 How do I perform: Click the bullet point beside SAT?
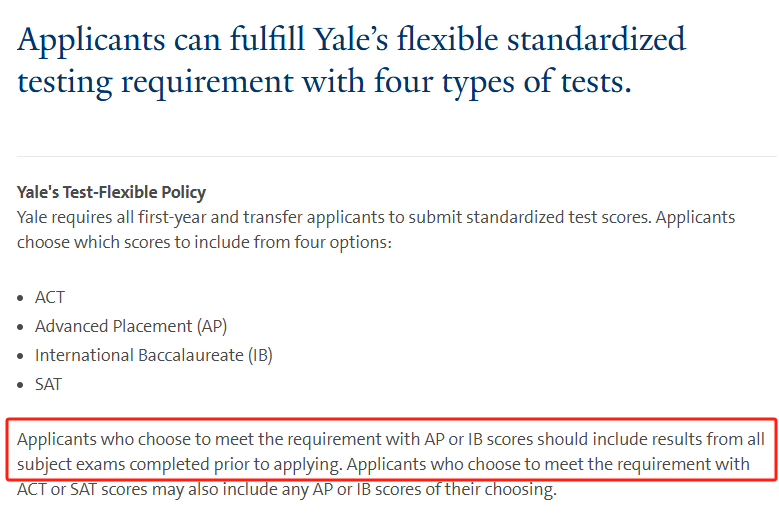point(22,385)
